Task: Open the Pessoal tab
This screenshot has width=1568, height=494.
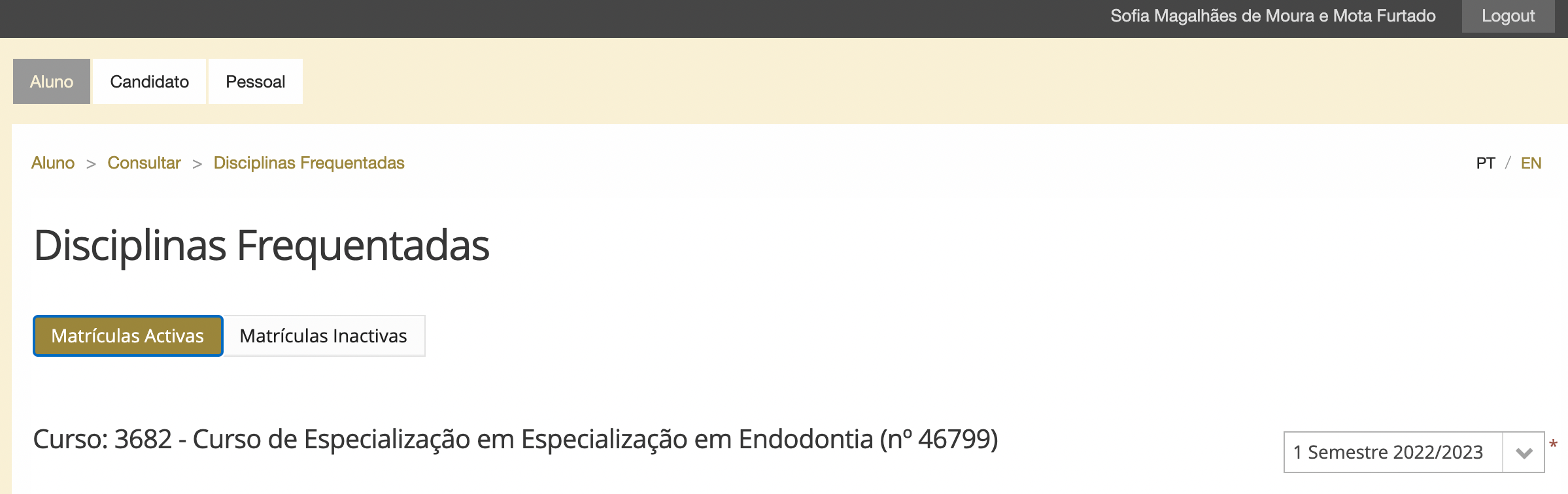Action: (255, 82)
